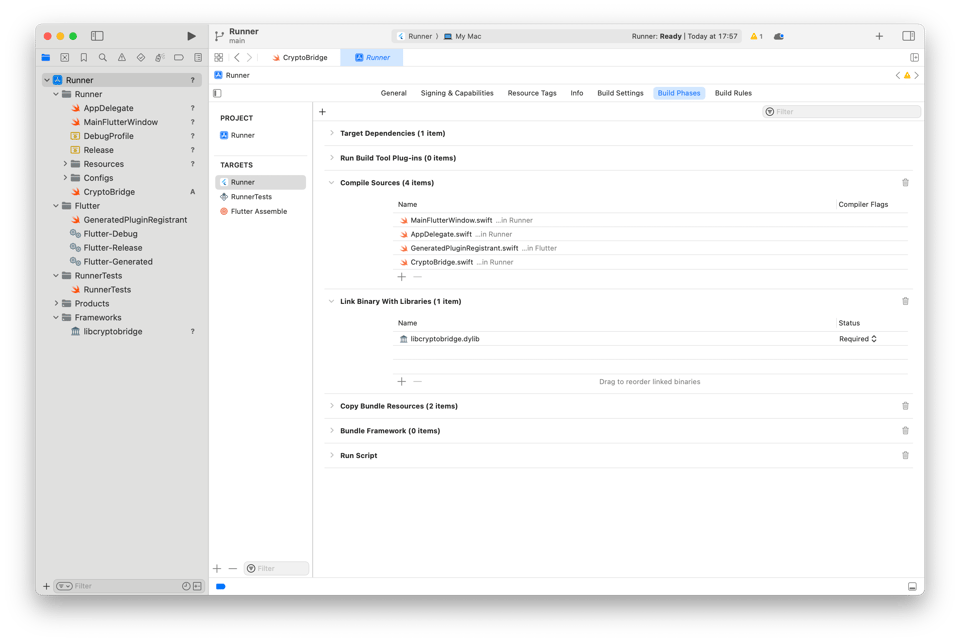
Task: Toggle the project and targets list sidebar
Action: point(218,93)
